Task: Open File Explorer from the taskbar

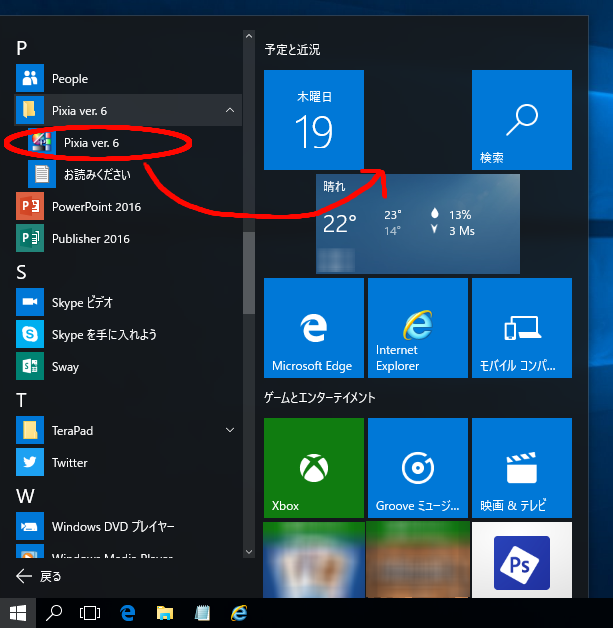Action: pyautogui.click(x=165, y=613)
